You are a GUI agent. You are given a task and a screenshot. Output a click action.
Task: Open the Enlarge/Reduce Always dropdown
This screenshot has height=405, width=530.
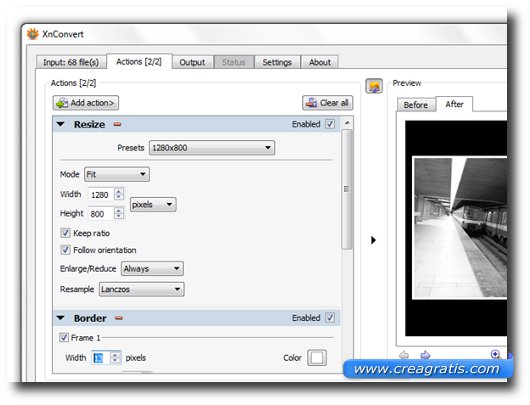(x=152, y=269)
